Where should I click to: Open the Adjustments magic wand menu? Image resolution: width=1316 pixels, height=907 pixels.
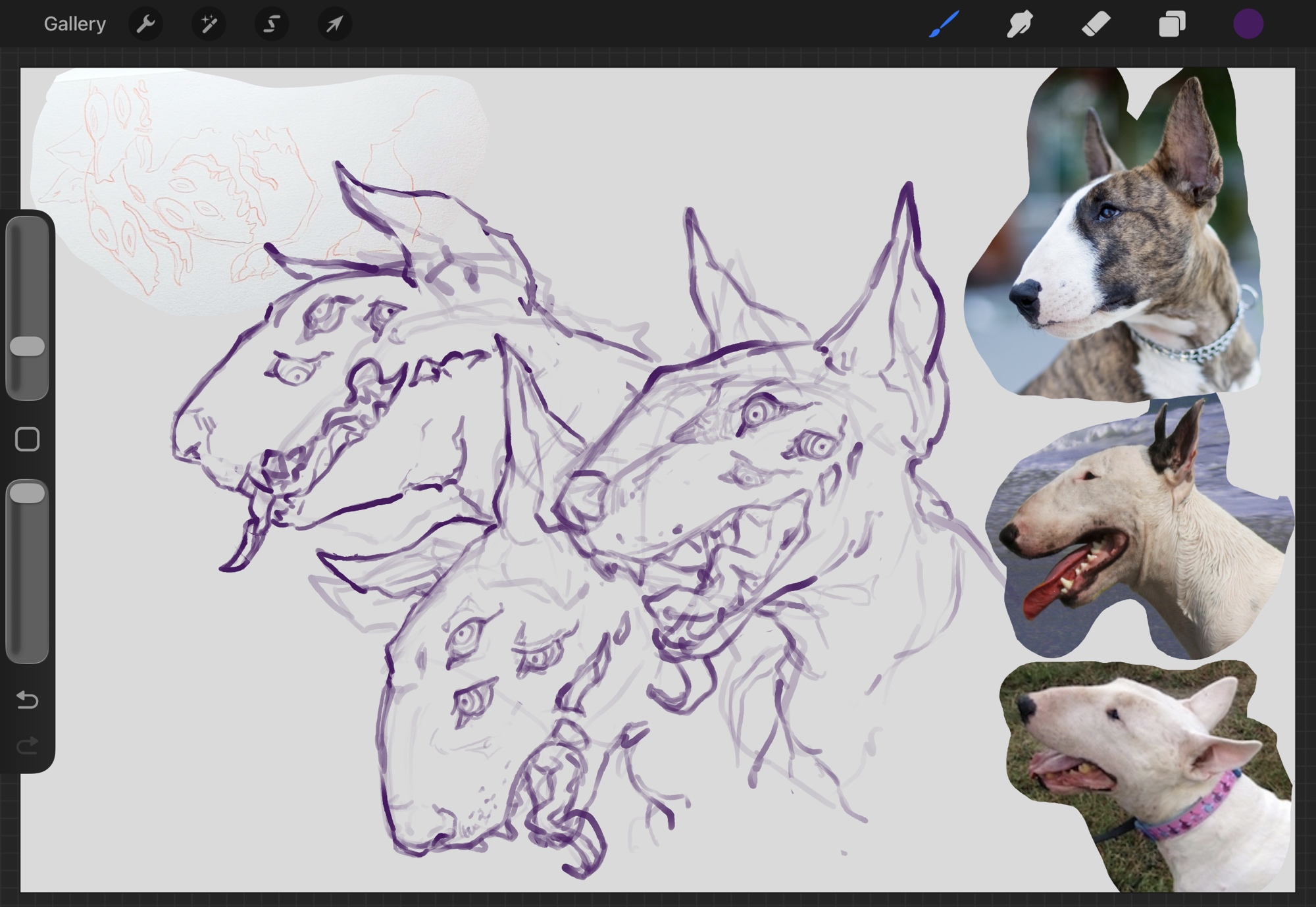209,25
